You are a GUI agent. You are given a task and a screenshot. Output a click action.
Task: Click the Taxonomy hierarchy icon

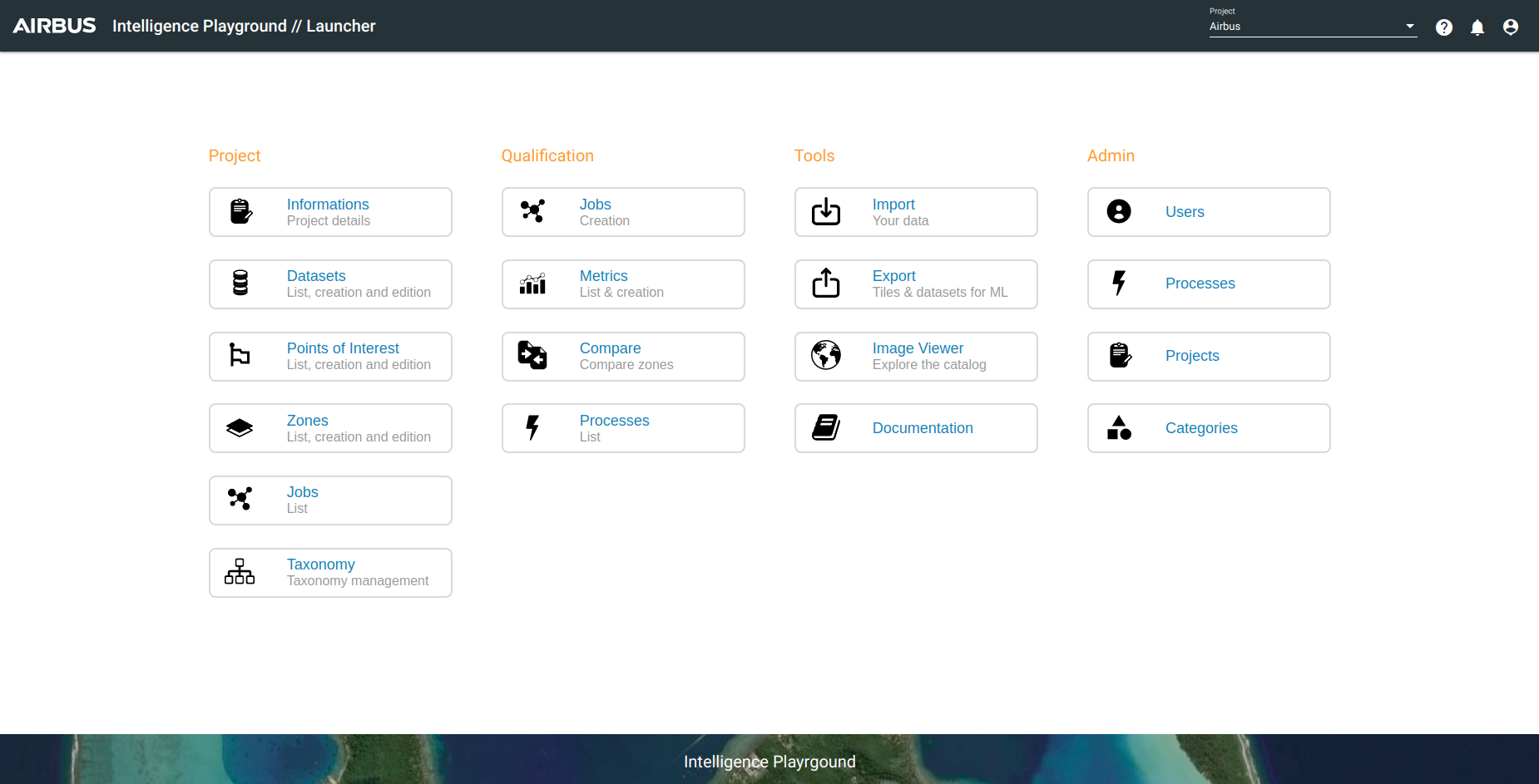240,572
